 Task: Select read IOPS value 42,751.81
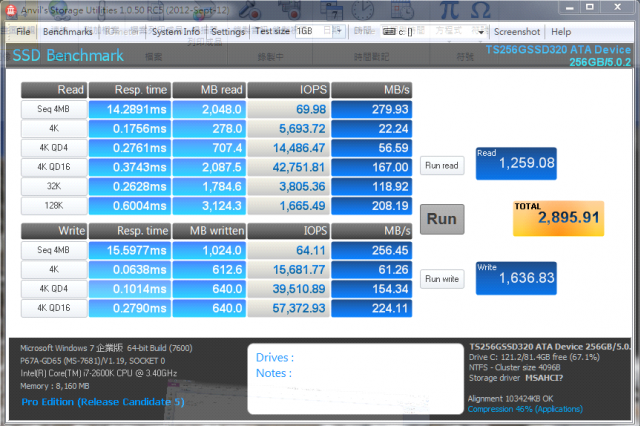(x=288, y=167)
